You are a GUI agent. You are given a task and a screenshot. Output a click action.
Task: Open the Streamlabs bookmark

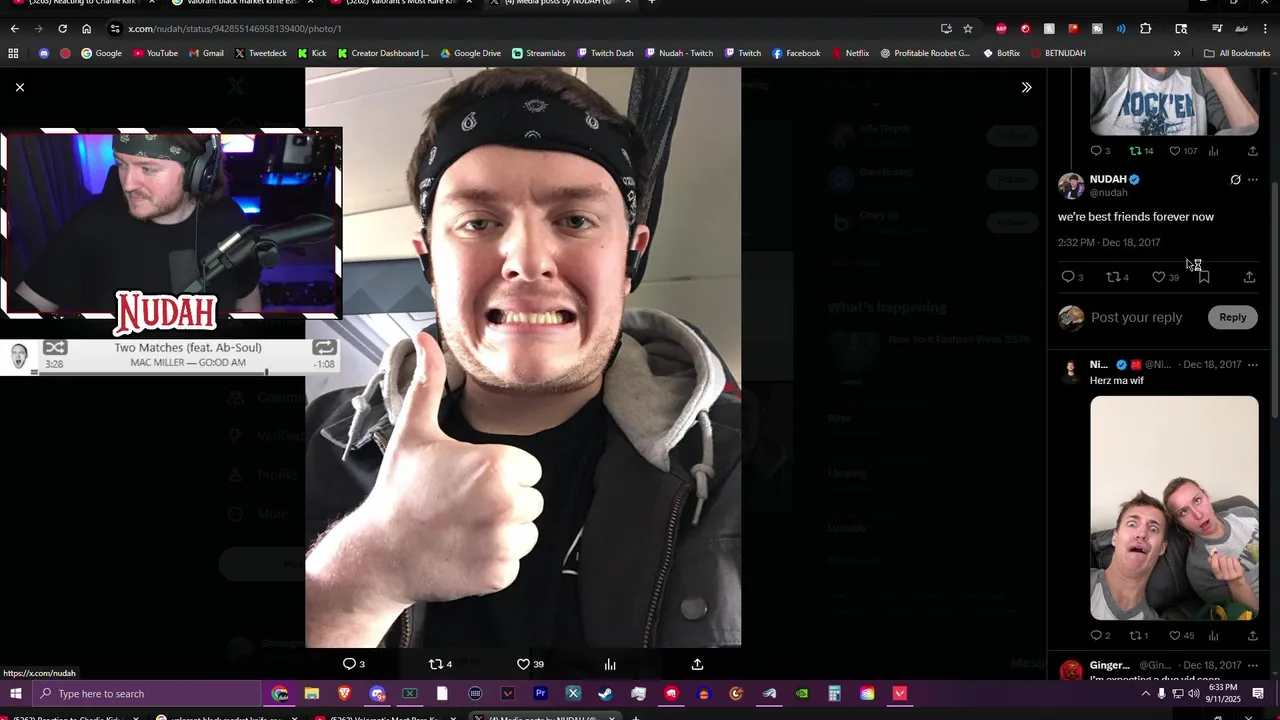[x=538, y=53]
